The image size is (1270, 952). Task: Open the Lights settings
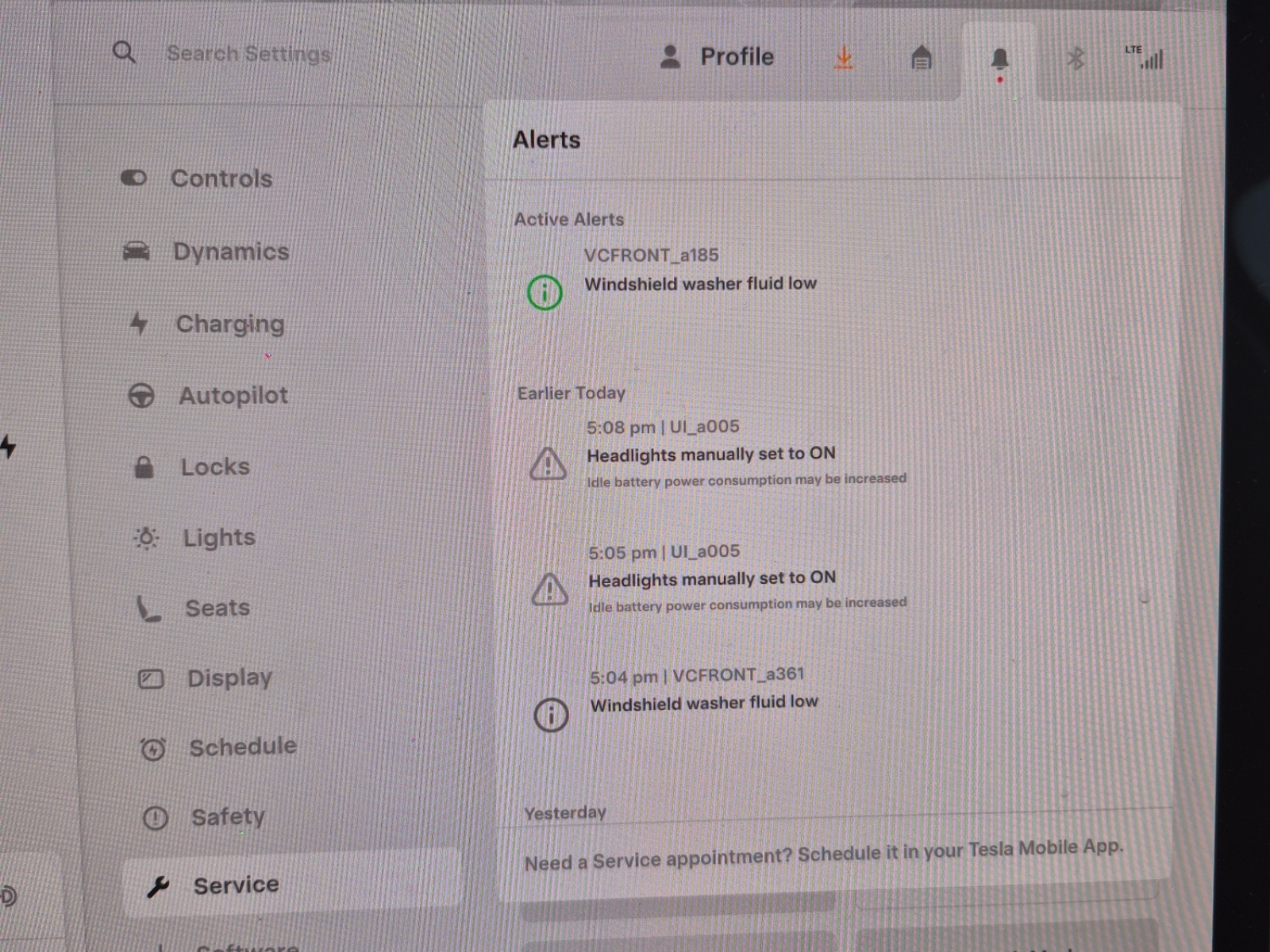tap(218, 538)
